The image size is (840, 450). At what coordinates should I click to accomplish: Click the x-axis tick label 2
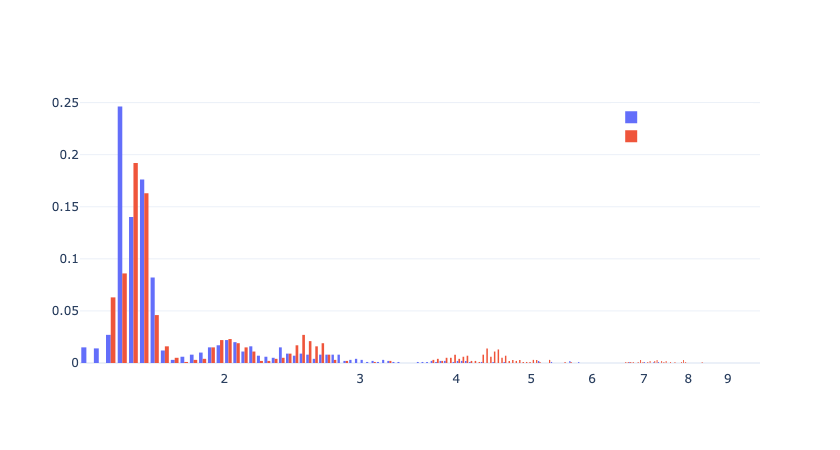click(x=224, y=379)
